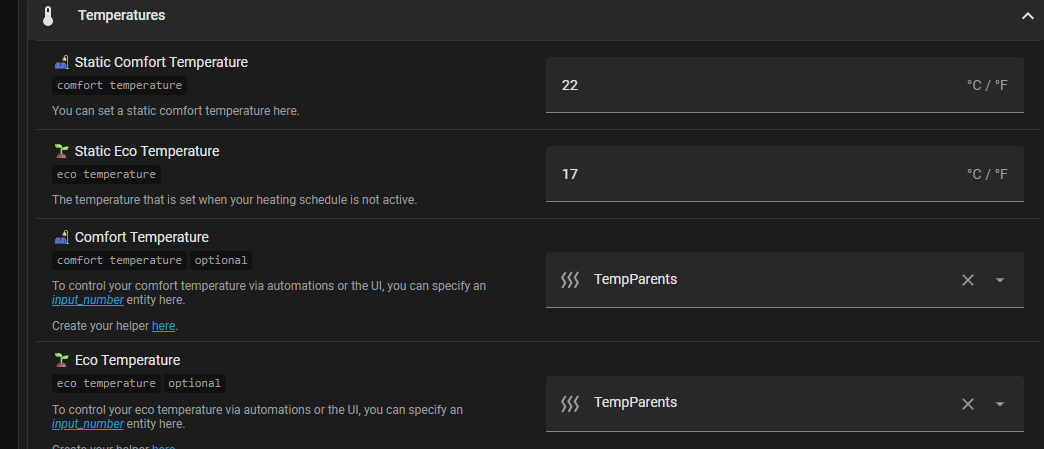
Task: Click heating waves icon in Eco Temperature selector
Action: [x=570, y=403]
